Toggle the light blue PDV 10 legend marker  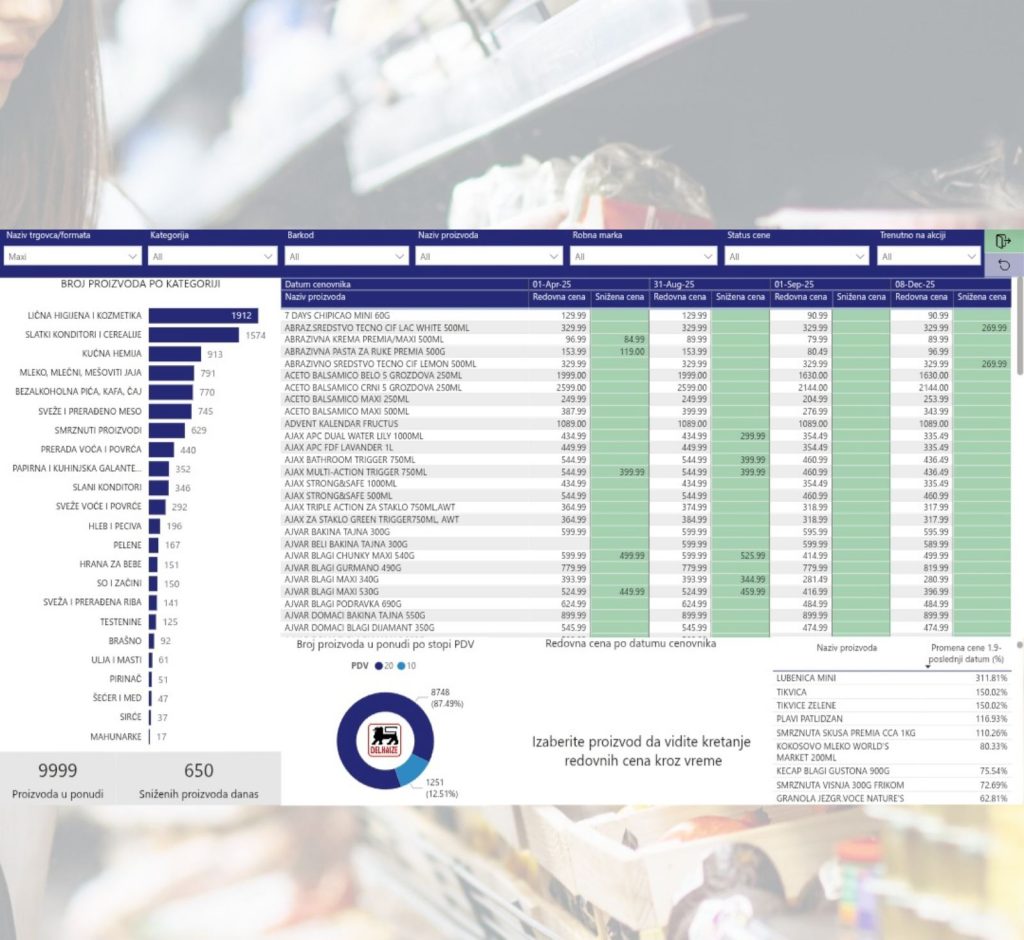(x=401, y=665)
